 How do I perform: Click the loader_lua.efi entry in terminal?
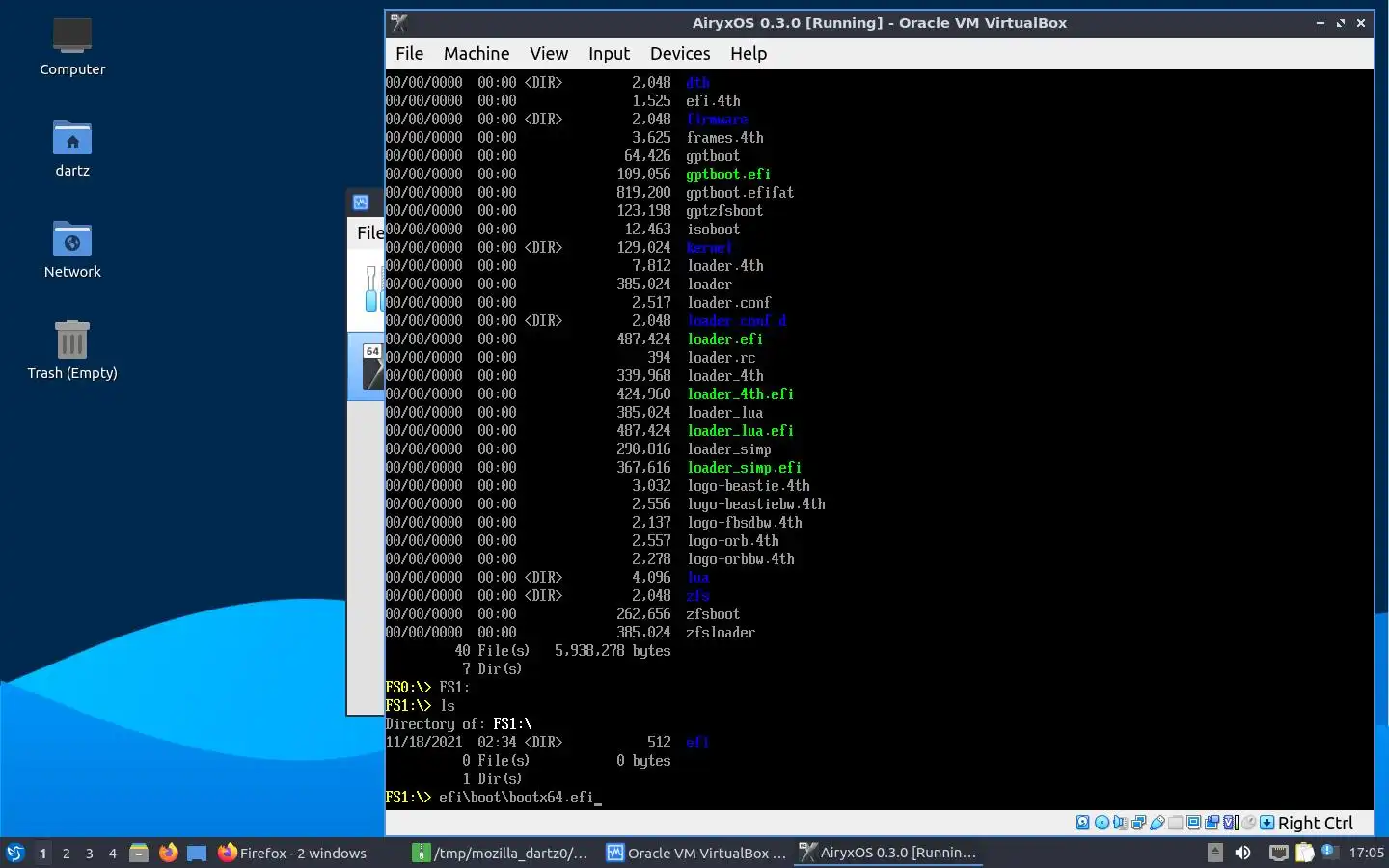[741, 431]
